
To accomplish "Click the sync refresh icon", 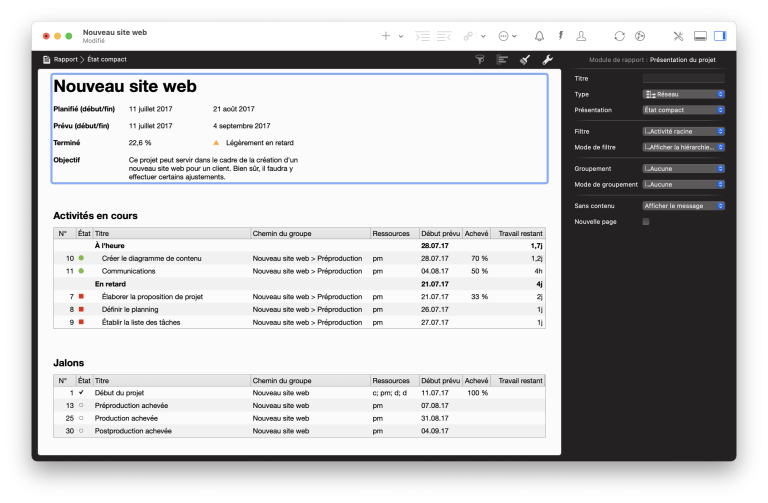I will point(620,36).
